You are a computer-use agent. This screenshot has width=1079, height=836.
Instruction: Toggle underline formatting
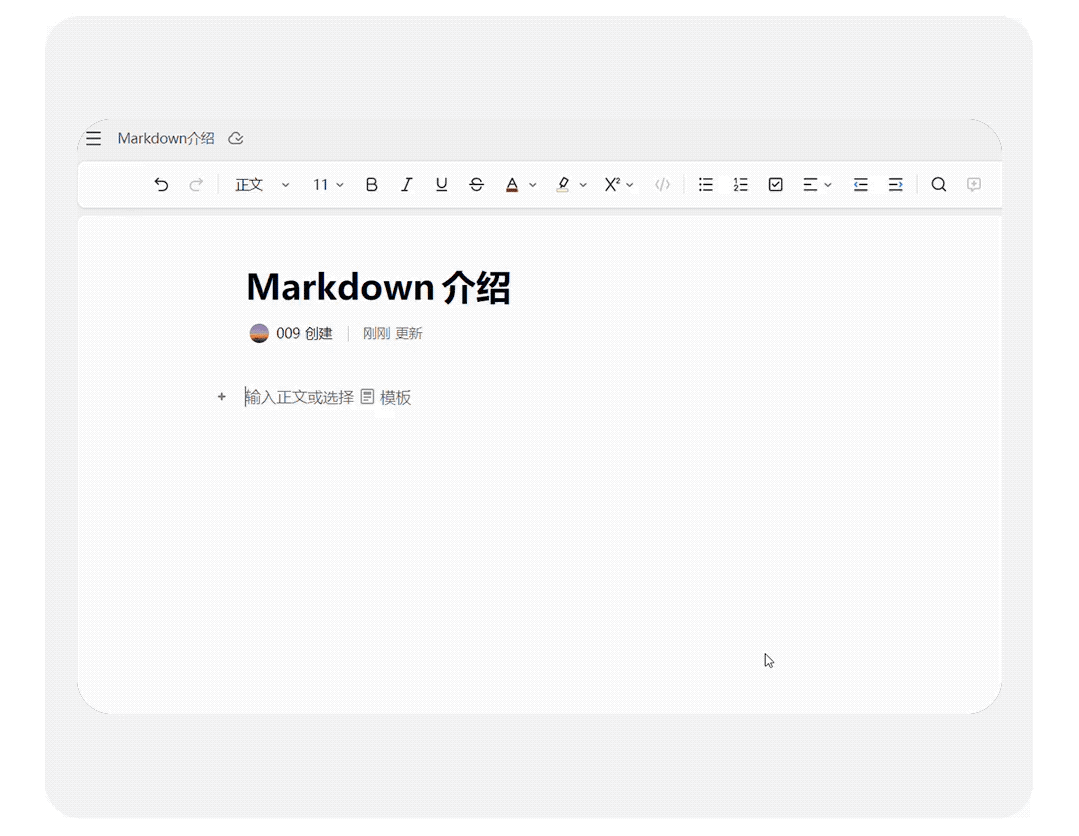point(441,185)
